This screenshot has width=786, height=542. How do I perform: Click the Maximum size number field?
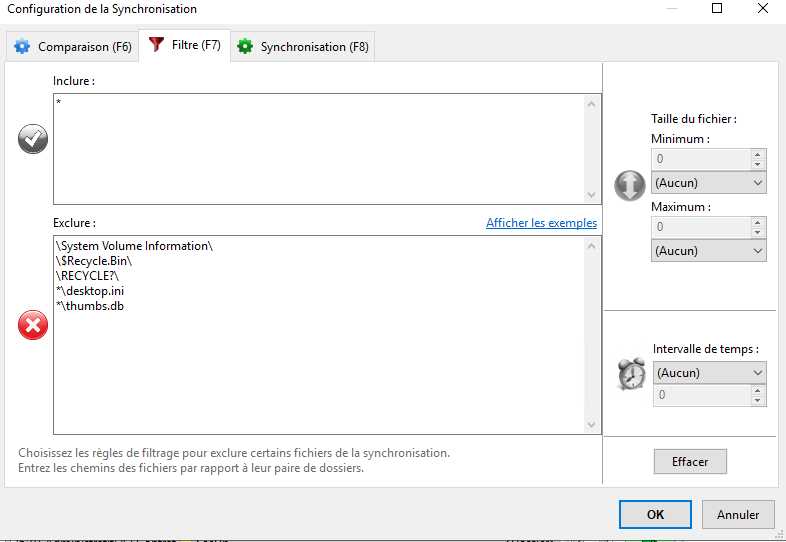[701, 228]
